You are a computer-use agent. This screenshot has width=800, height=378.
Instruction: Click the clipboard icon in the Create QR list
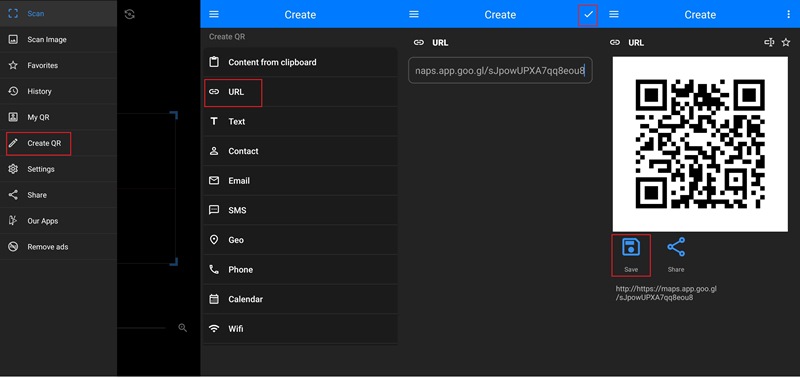214,62
